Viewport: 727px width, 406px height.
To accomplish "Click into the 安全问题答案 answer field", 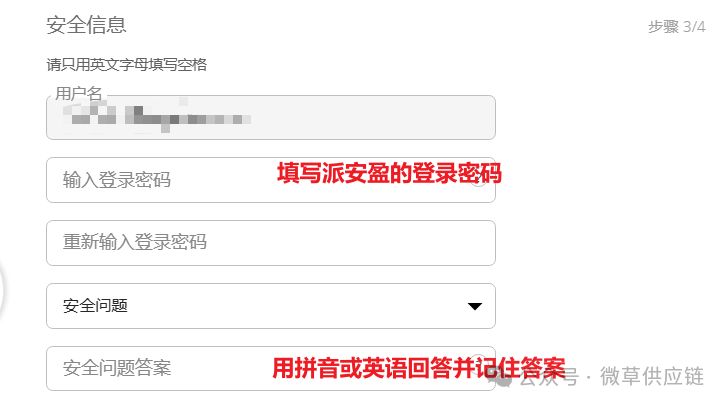I will [271, 368].
